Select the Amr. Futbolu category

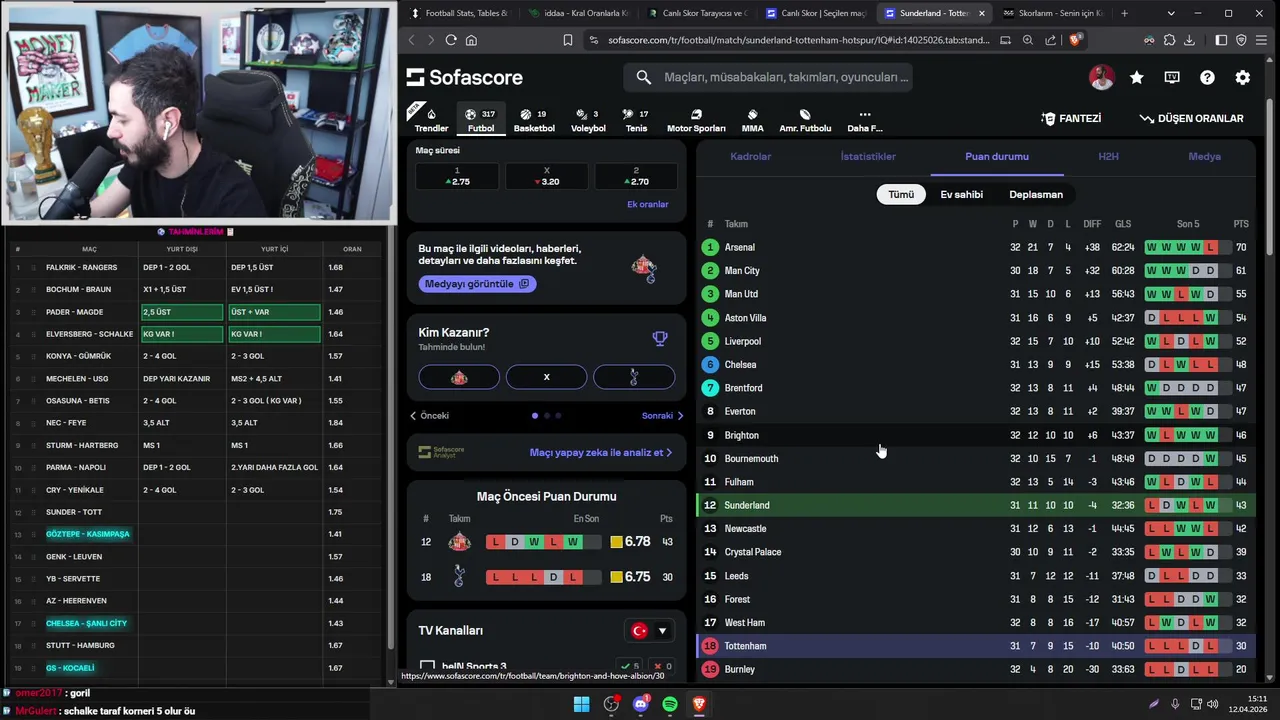[805, 120]
